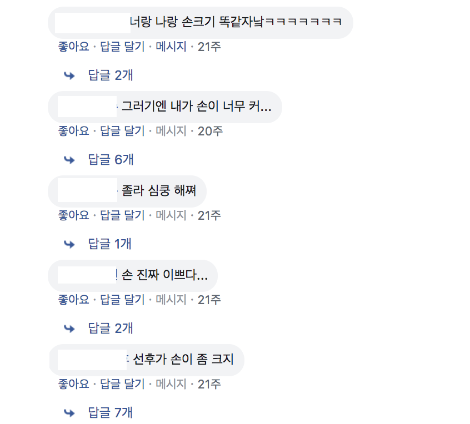Screen dimensions: 470x424
Task: Click reply arrow icon under 손 진짜 이쁘다 comment
Action: point(69,329)
